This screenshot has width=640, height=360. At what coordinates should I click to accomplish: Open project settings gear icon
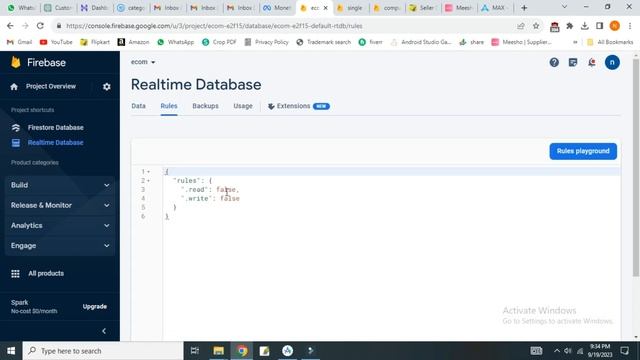(107, 87)
